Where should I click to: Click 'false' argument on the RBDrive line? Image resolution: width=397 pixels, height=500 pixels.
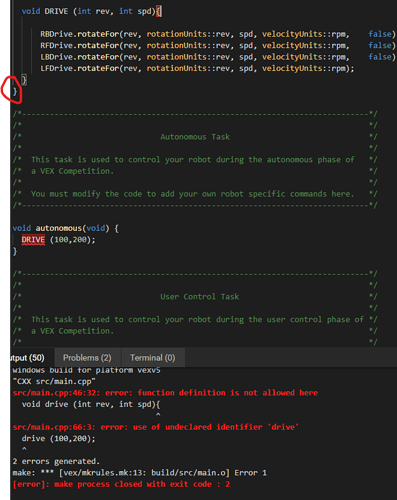point(380,34)
